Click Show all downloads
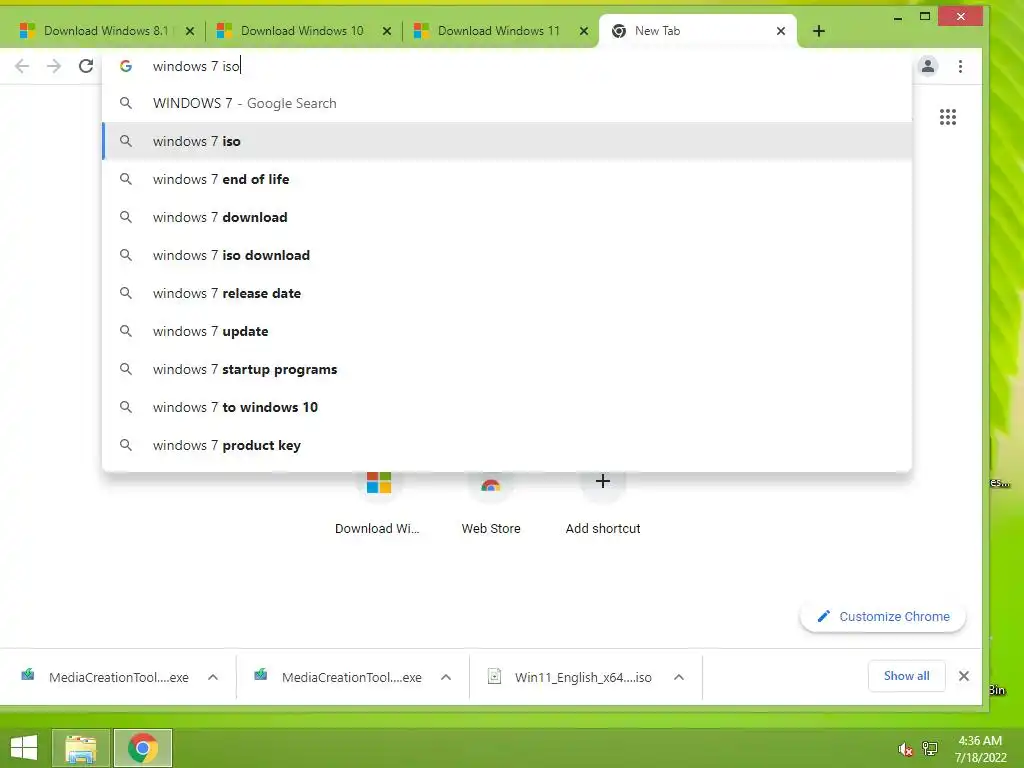Screen dimensions: 1024x768 pos(906,676)
